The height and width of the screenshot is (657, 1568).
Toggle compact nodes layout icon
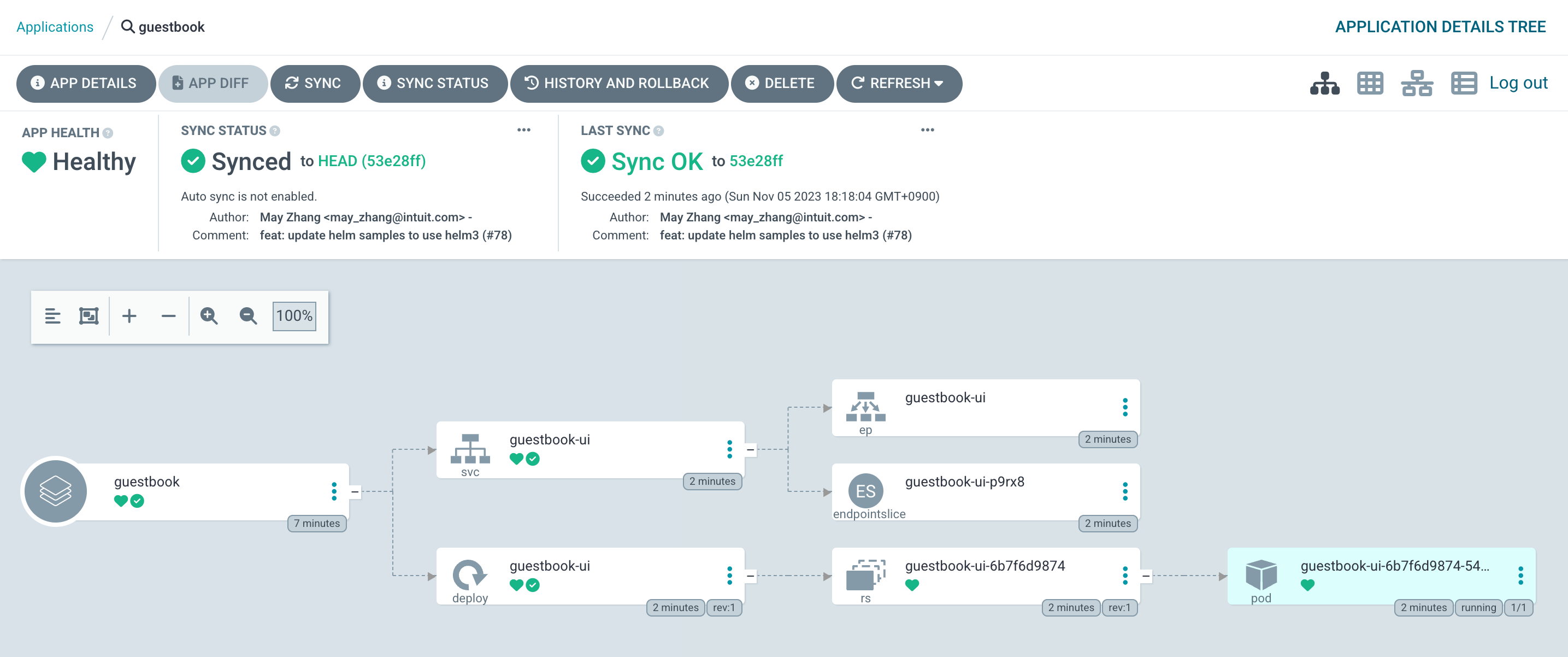(x=53, y=315)
